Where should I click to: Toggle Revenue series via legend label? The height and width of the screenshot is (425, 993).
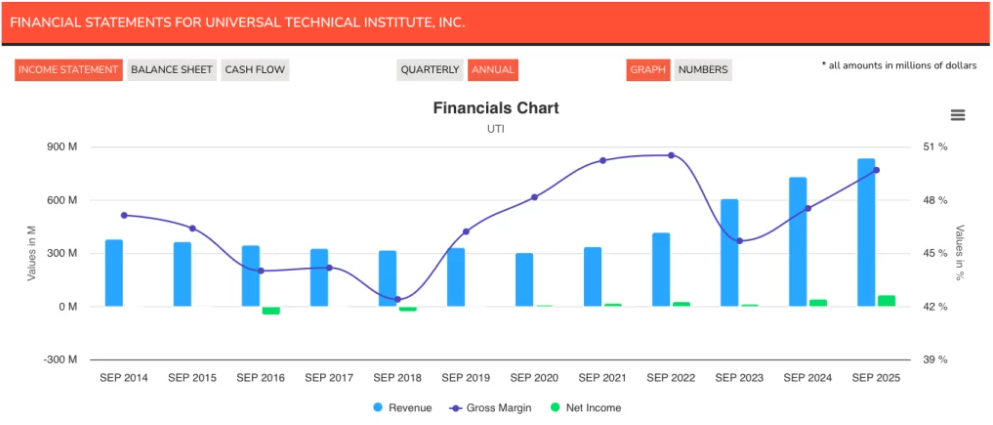(x=410, y=408)
